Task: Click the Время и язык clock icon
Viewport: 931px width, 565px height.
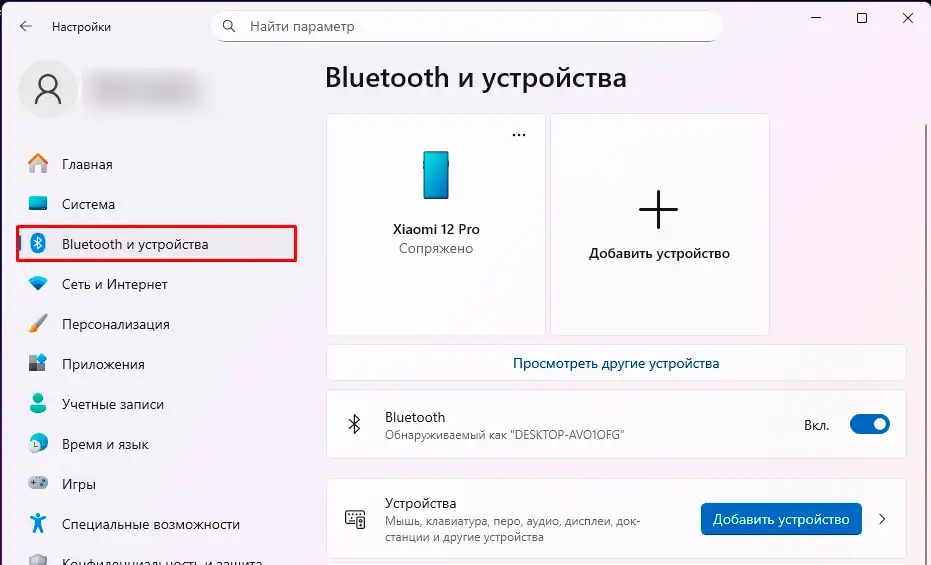Action: tap(38, 443)
